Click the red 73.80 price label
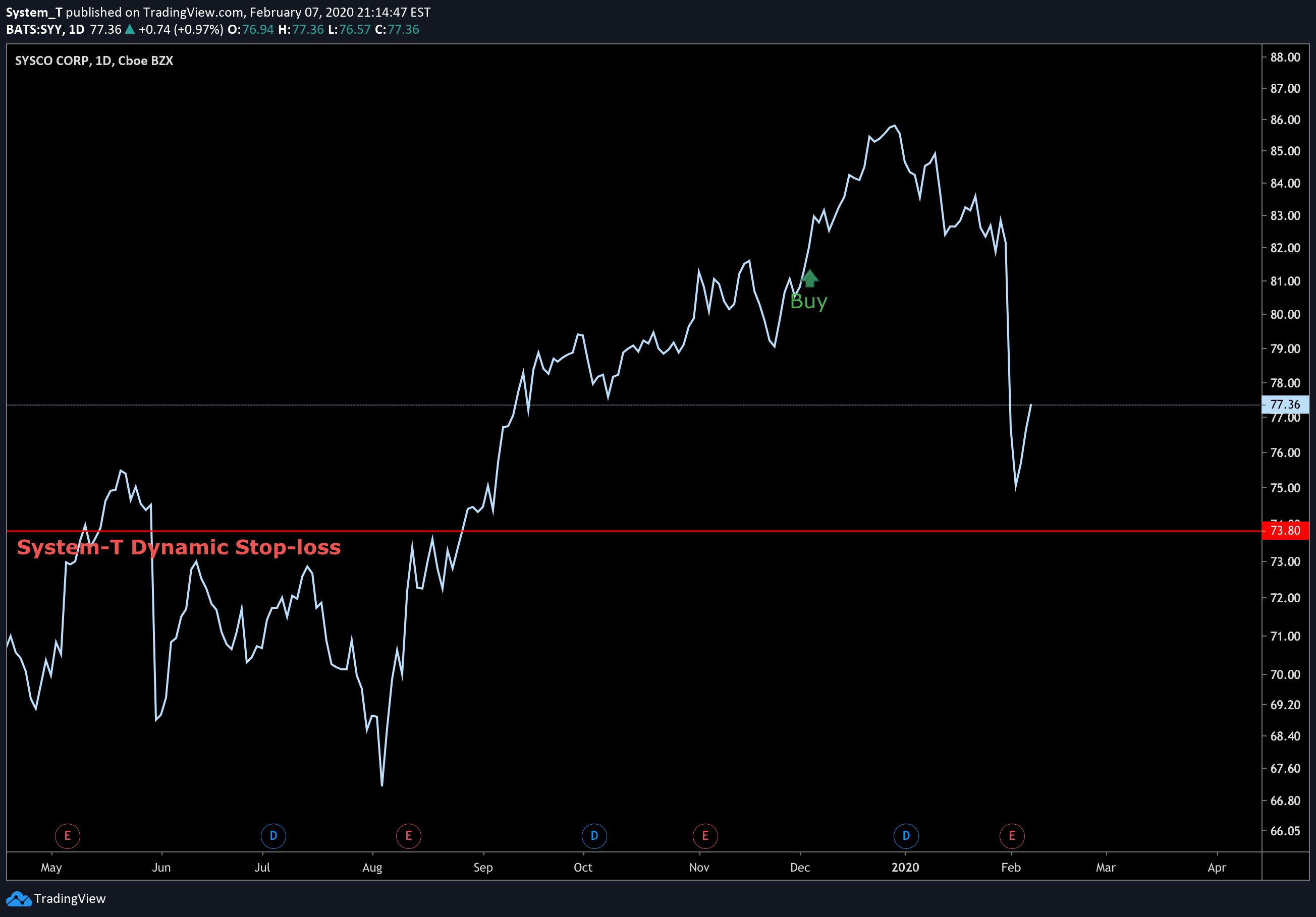Screen dimensions: 1316x917 (x=1285, y=531)
